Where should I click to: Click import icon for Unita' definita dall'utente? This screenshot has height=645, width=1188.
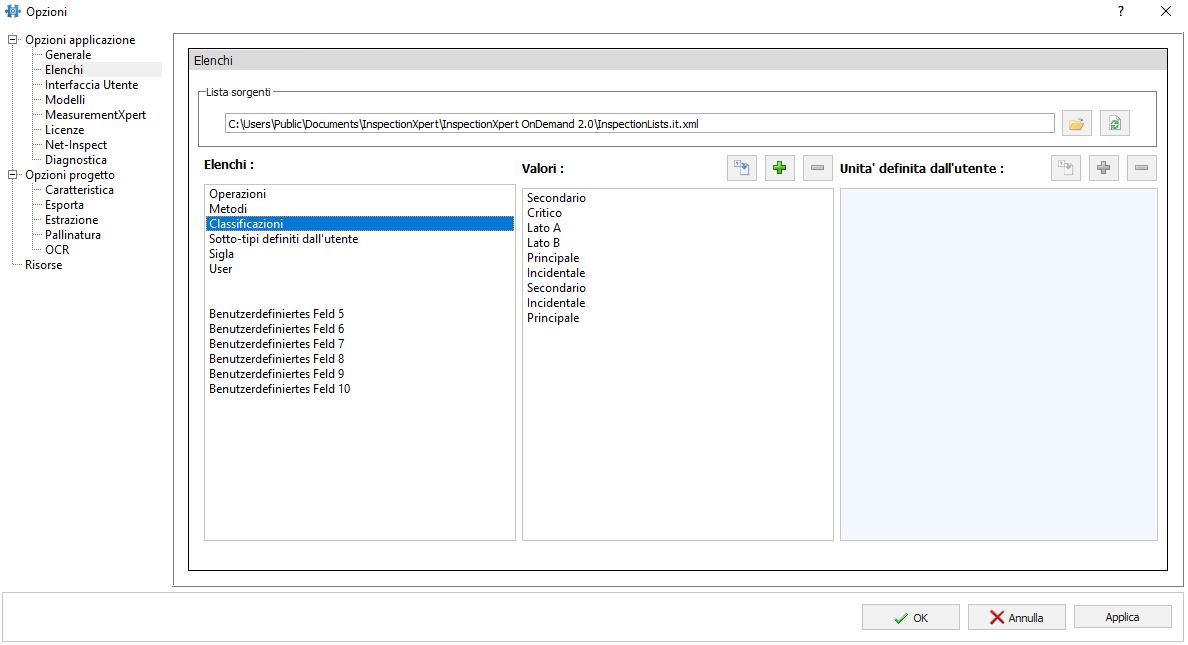click(x=1066, y=168)
